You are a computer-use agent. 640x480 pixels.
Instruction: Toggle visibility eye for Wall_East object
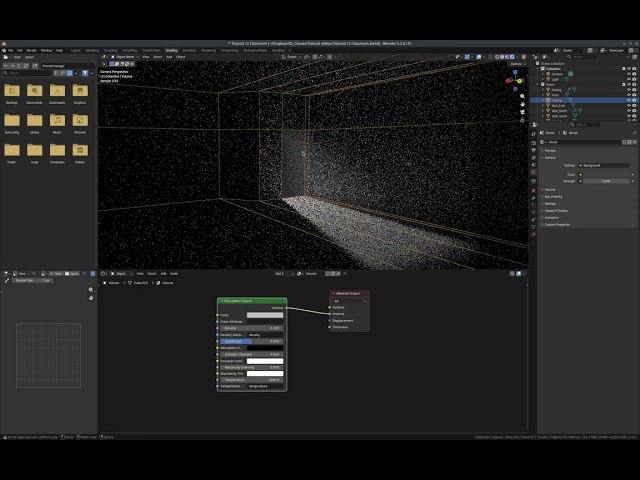click(x=629, y=105)
